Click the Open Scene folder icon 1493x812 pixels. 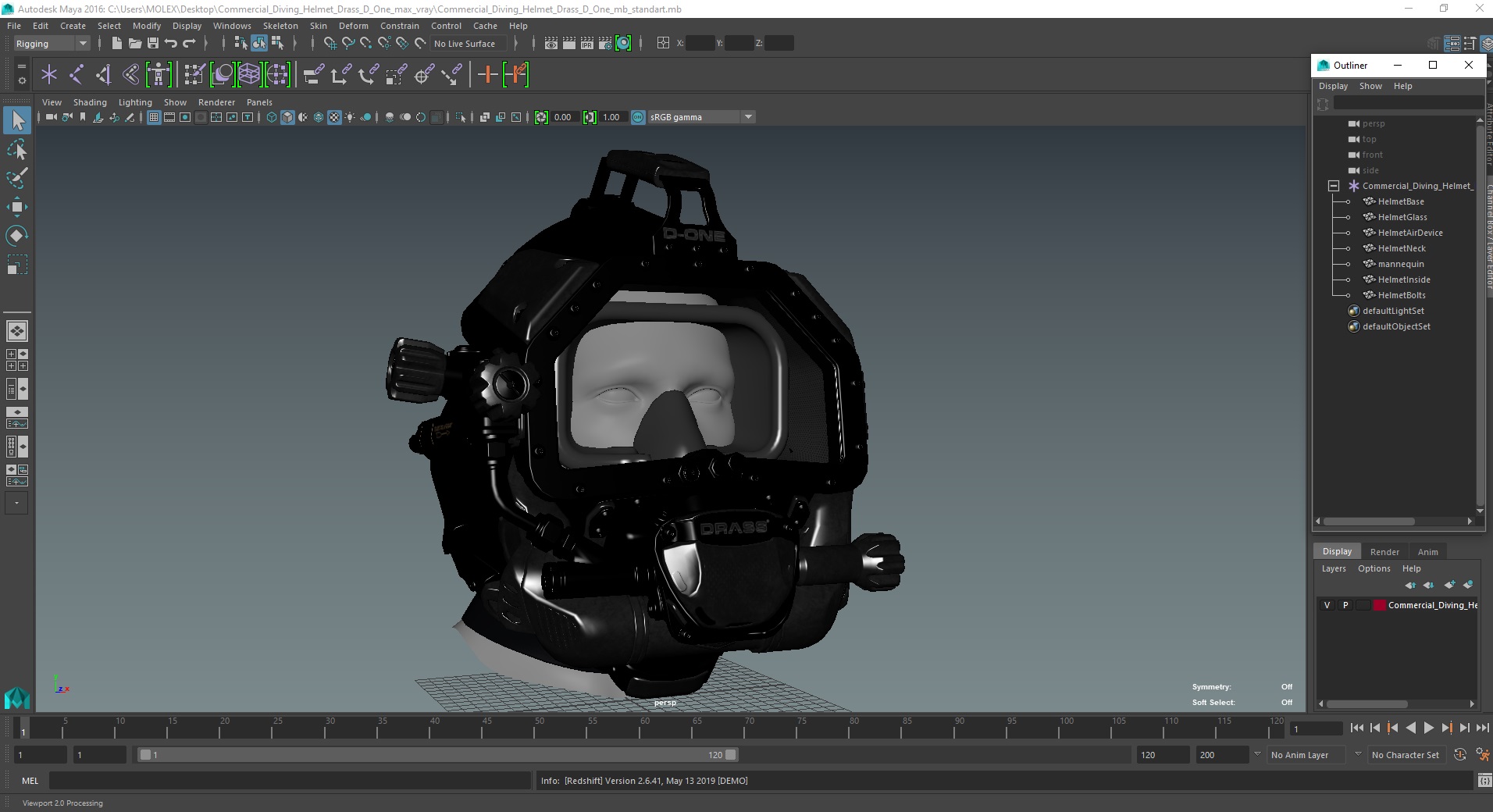coord(134,44)
